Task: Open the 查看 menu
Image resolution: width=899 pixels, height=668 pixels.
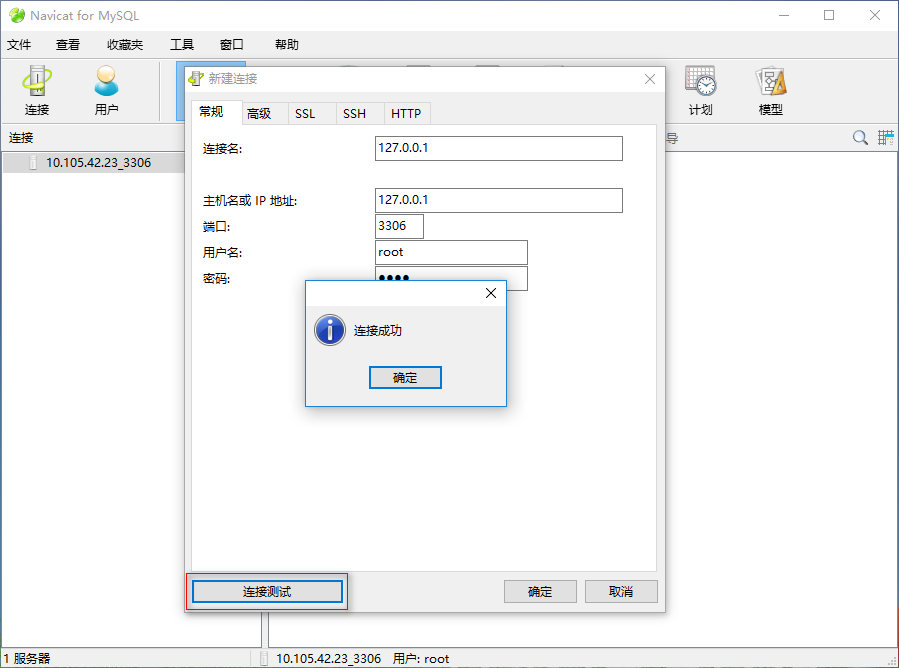Action: click(67, 44)
